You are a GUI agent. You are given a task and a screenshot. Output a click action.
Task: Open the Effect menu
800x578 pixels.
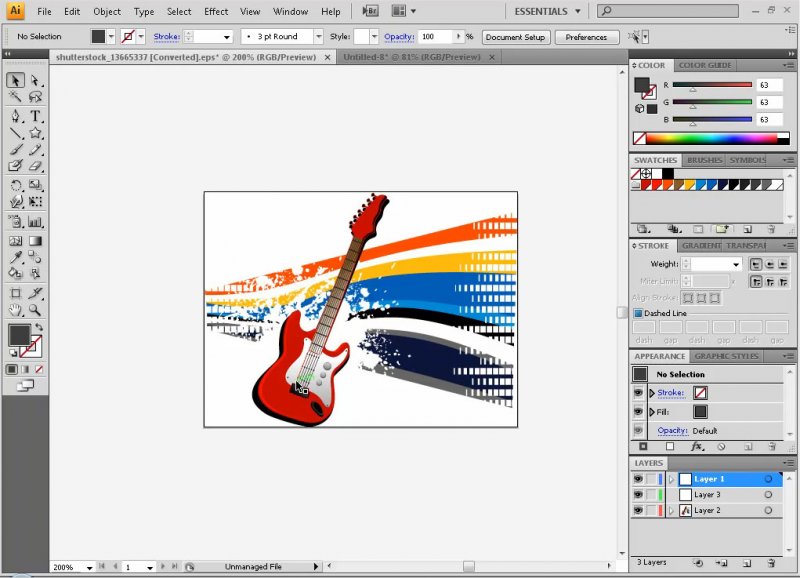(x=216, y=12)
